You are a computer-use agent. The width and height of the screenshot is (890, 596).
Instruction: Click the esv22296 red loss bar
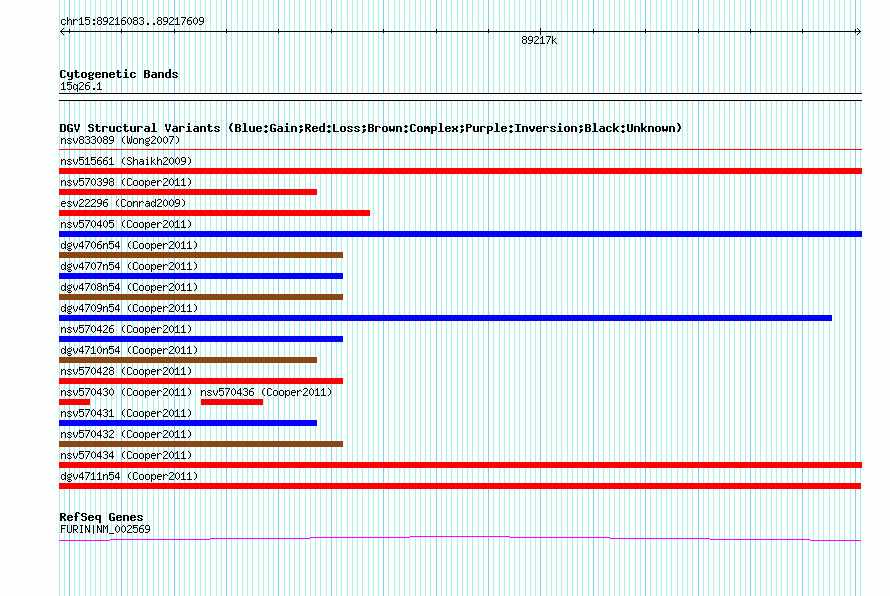pyautogui.click(x=215, y=213)
